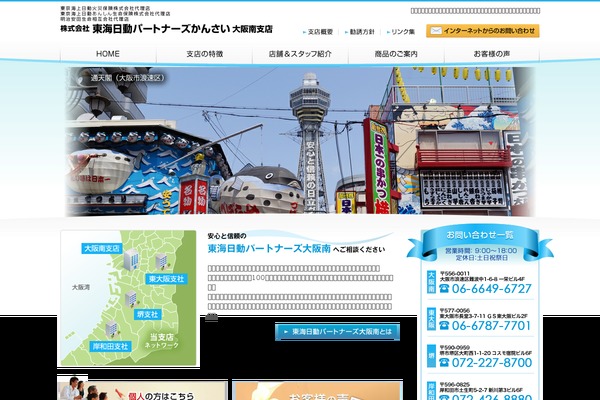Image resolution: width=600 pixels, height=400 pixels.
Task: Select 東大阪支社 label on the map
Action: [x=166, y=279]
